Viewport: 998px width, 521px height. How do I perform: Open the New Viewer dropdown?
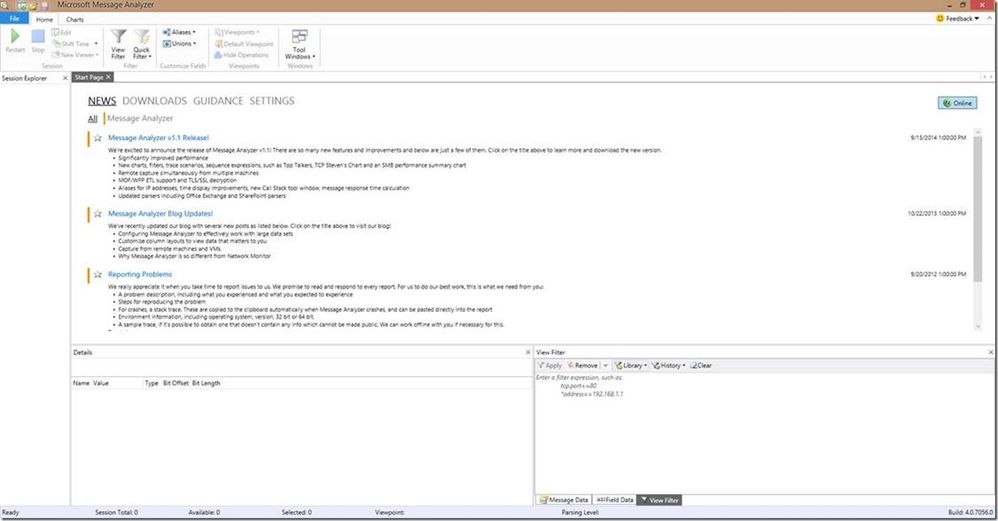(75, 55)
